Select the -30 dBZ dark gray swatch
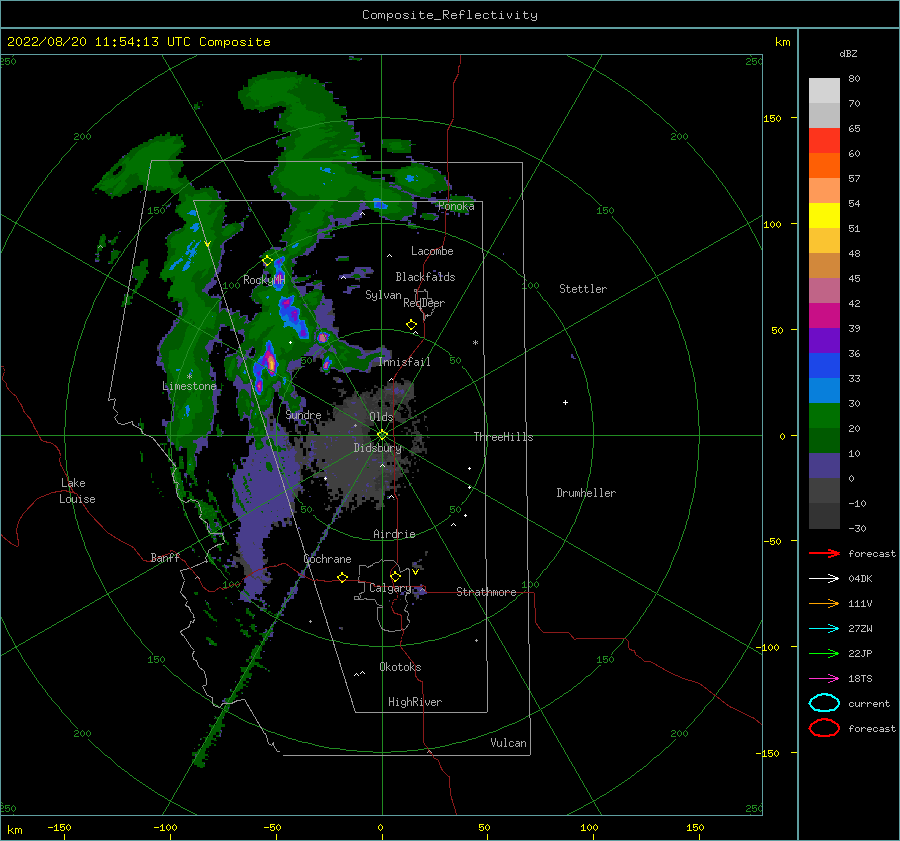This screenshot has width=900, height=841. tap(824, 516)
